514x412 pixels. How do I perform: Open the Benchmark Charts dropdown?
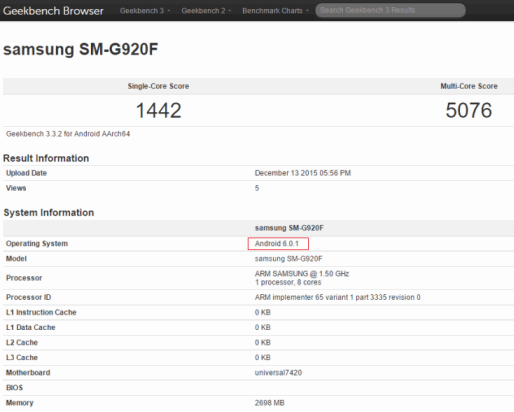(x=275, y=11)
